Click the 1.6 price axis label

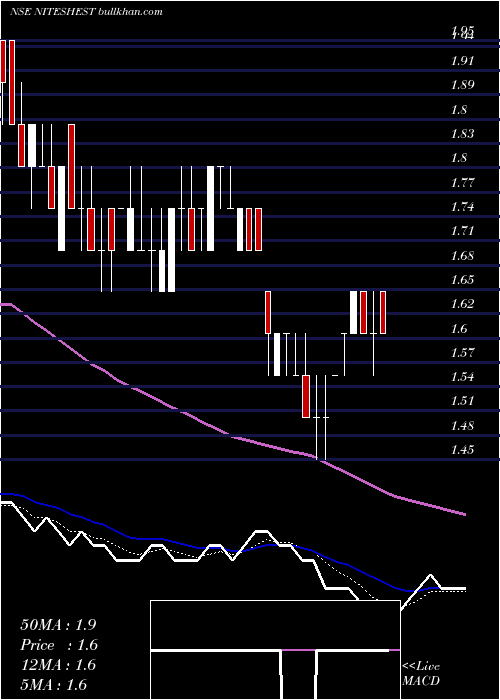point(459,329)
